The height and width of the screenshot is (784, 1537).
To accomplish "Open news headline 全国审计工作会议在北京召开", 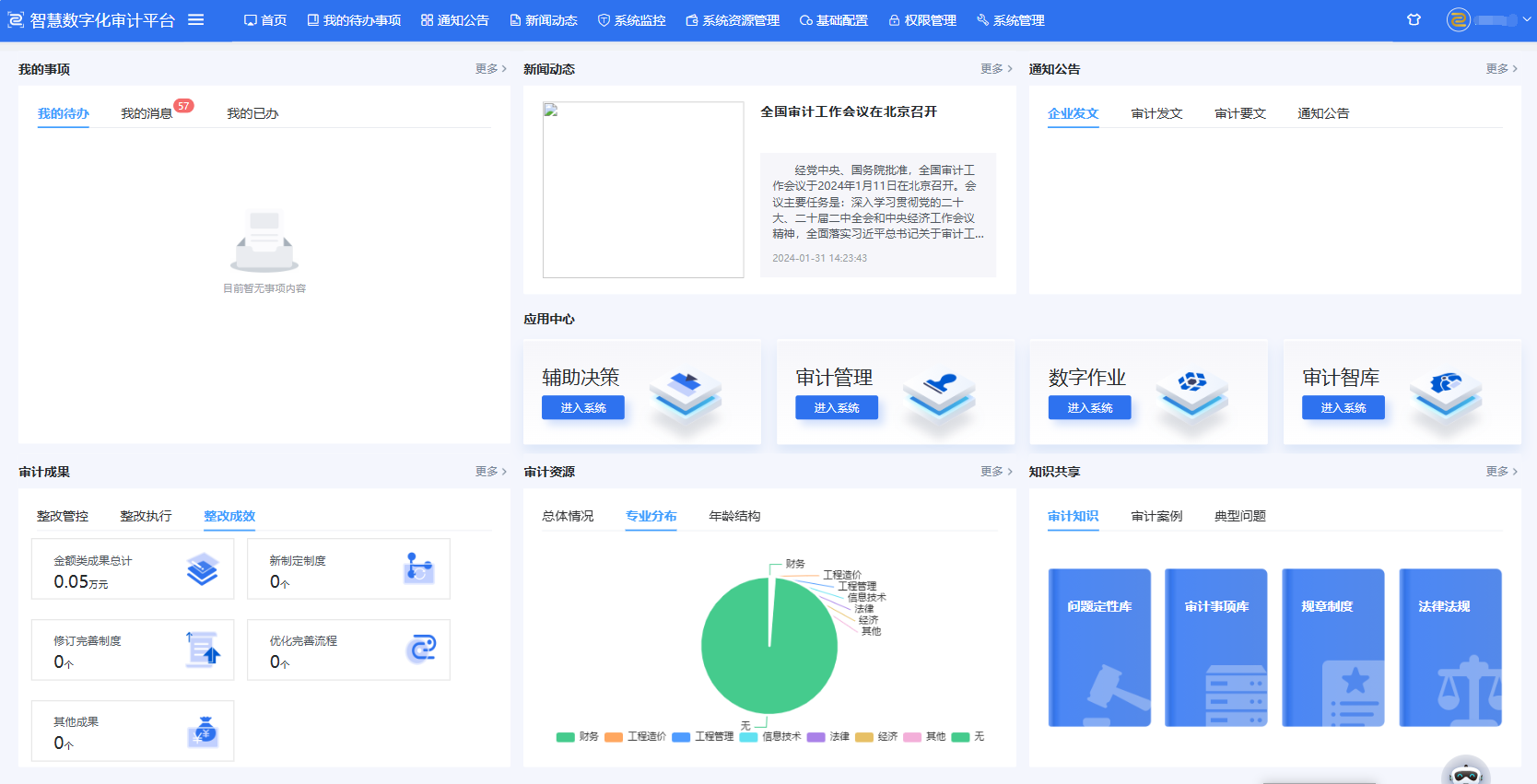I will click(848, 111).
